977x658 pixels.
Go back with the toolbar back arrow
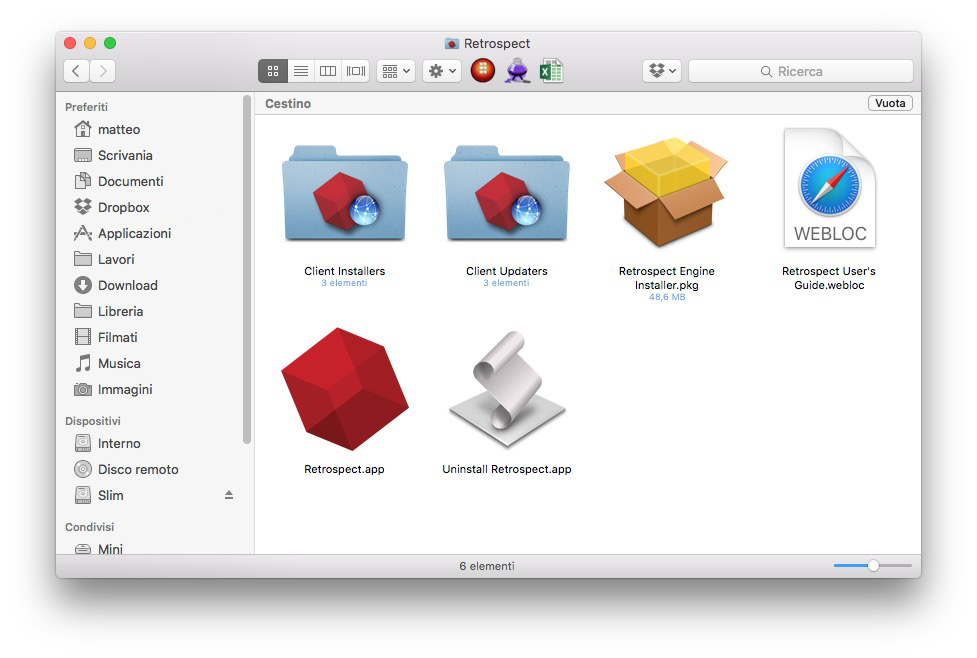click(76, 71)
